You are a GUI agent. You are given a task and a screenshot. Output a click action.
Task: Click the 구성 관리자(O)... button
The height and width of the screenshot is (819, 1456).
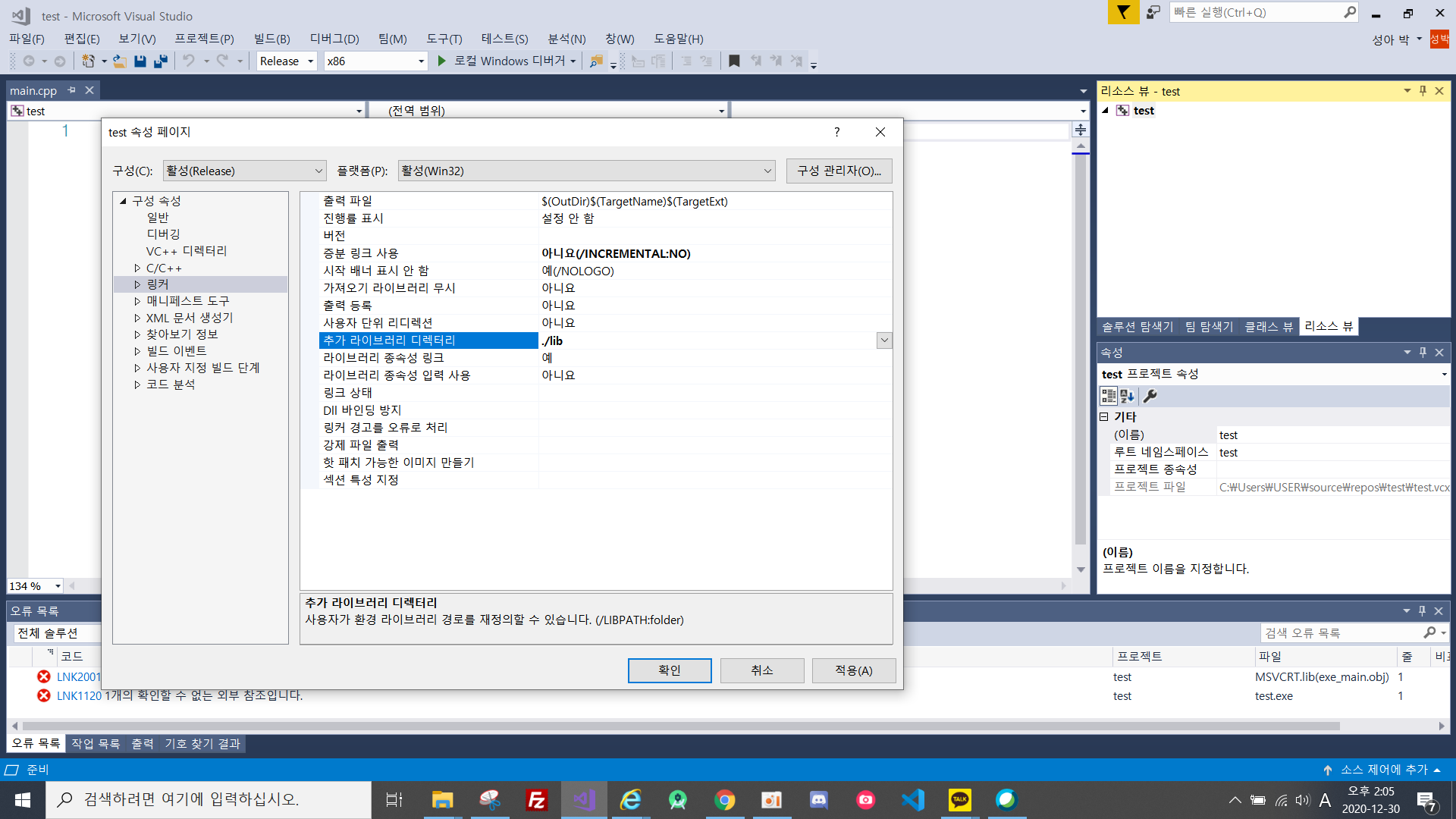(x=839, y=171)
